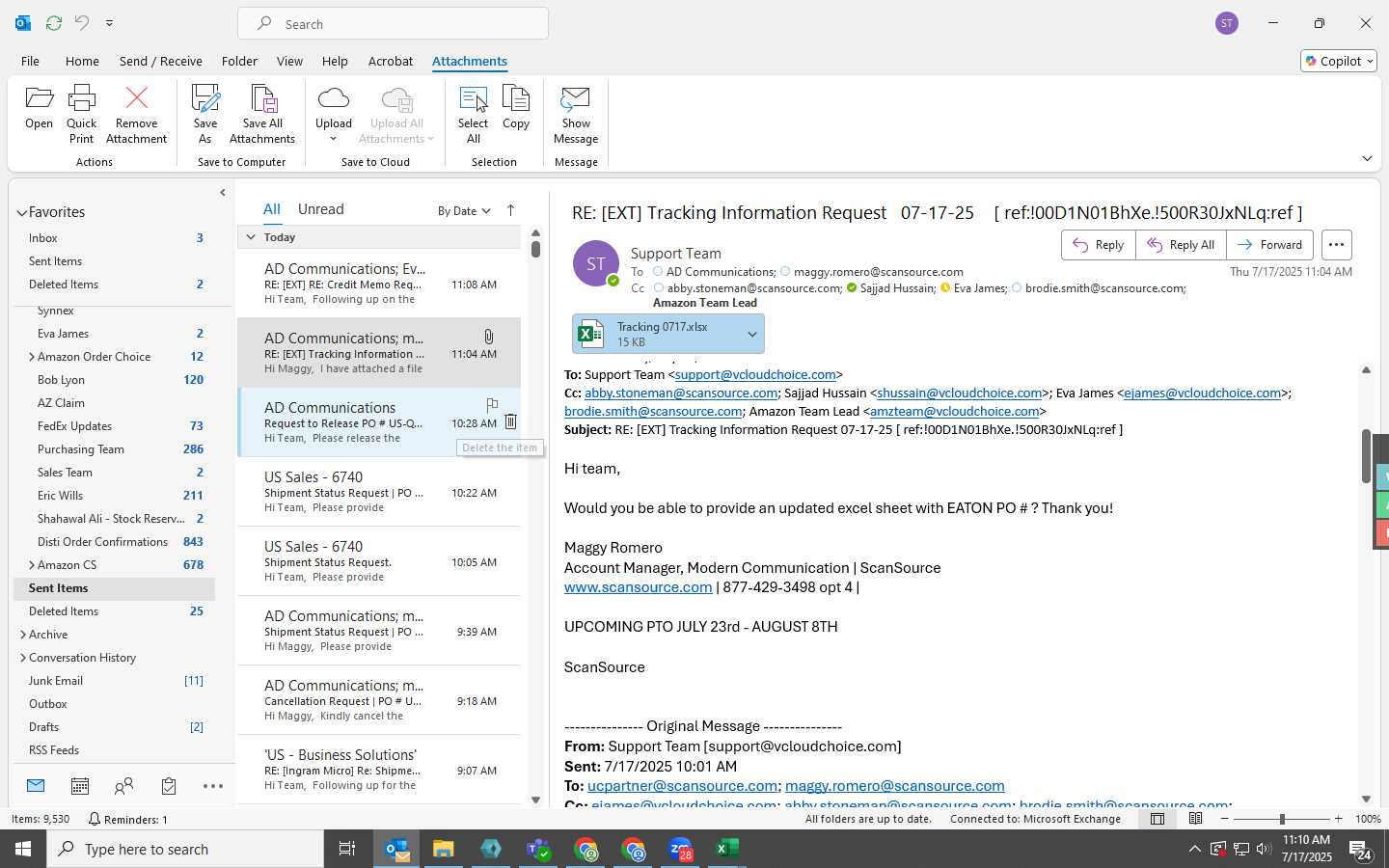Screen dimensions: 1389x868
Task: Open Calendar view in navigation bar
Action: click(80, 786)
